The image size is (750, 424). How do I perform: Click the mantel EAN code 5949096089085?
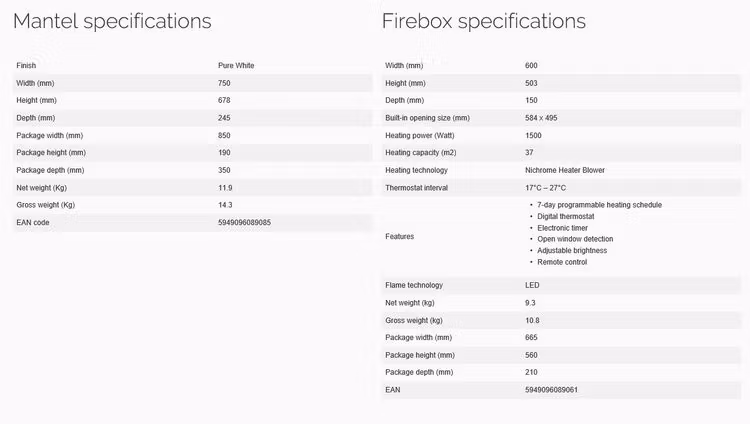(x=244, y=223)
